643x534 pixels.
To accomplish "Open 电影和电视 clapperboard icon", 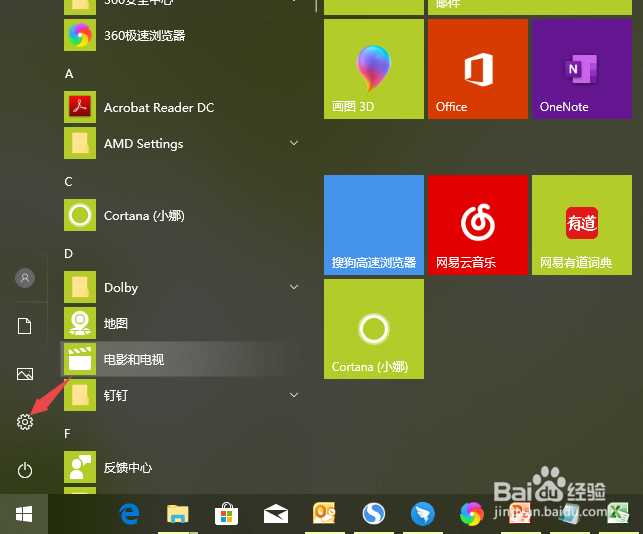I will 80,359.
